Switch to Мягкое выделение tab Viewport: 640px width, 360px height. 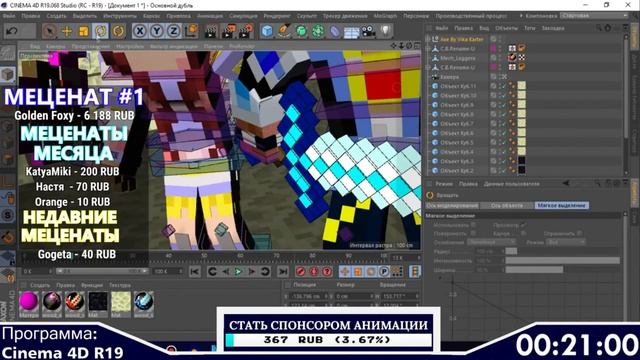pyautogui.click(x=561, y=205)
